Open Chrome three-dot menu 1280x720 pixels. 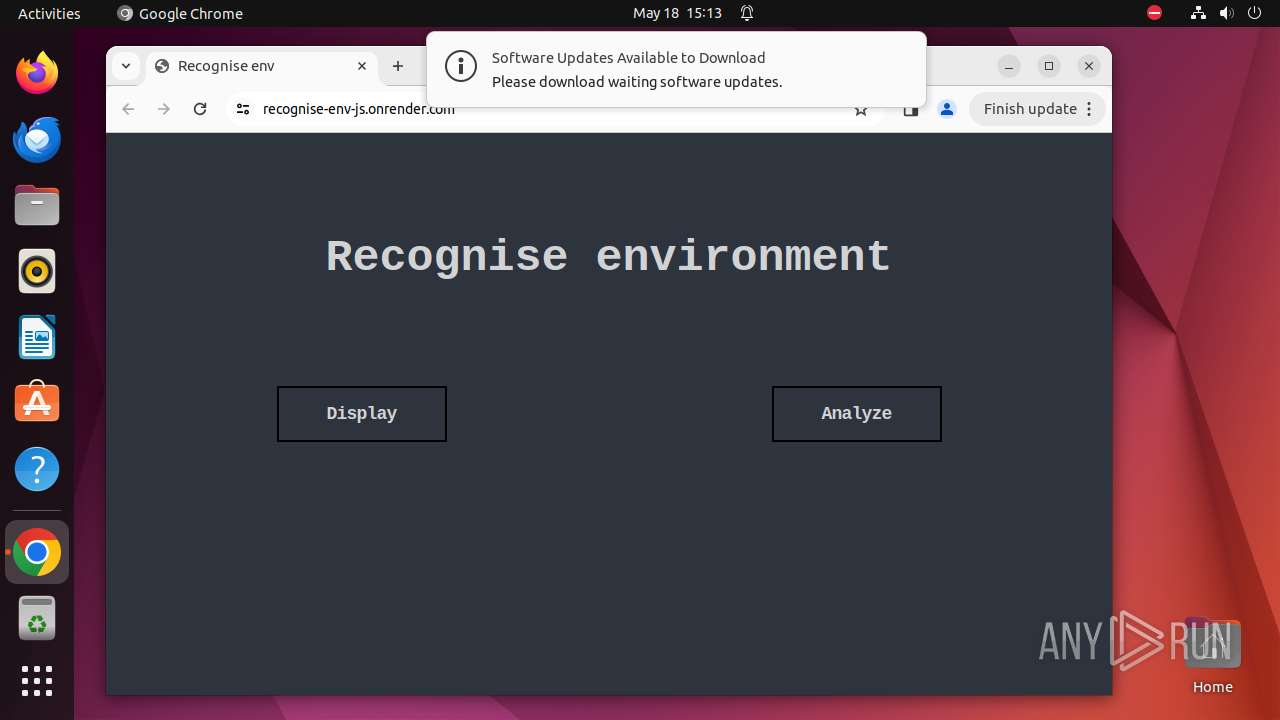click(1090, 109)
